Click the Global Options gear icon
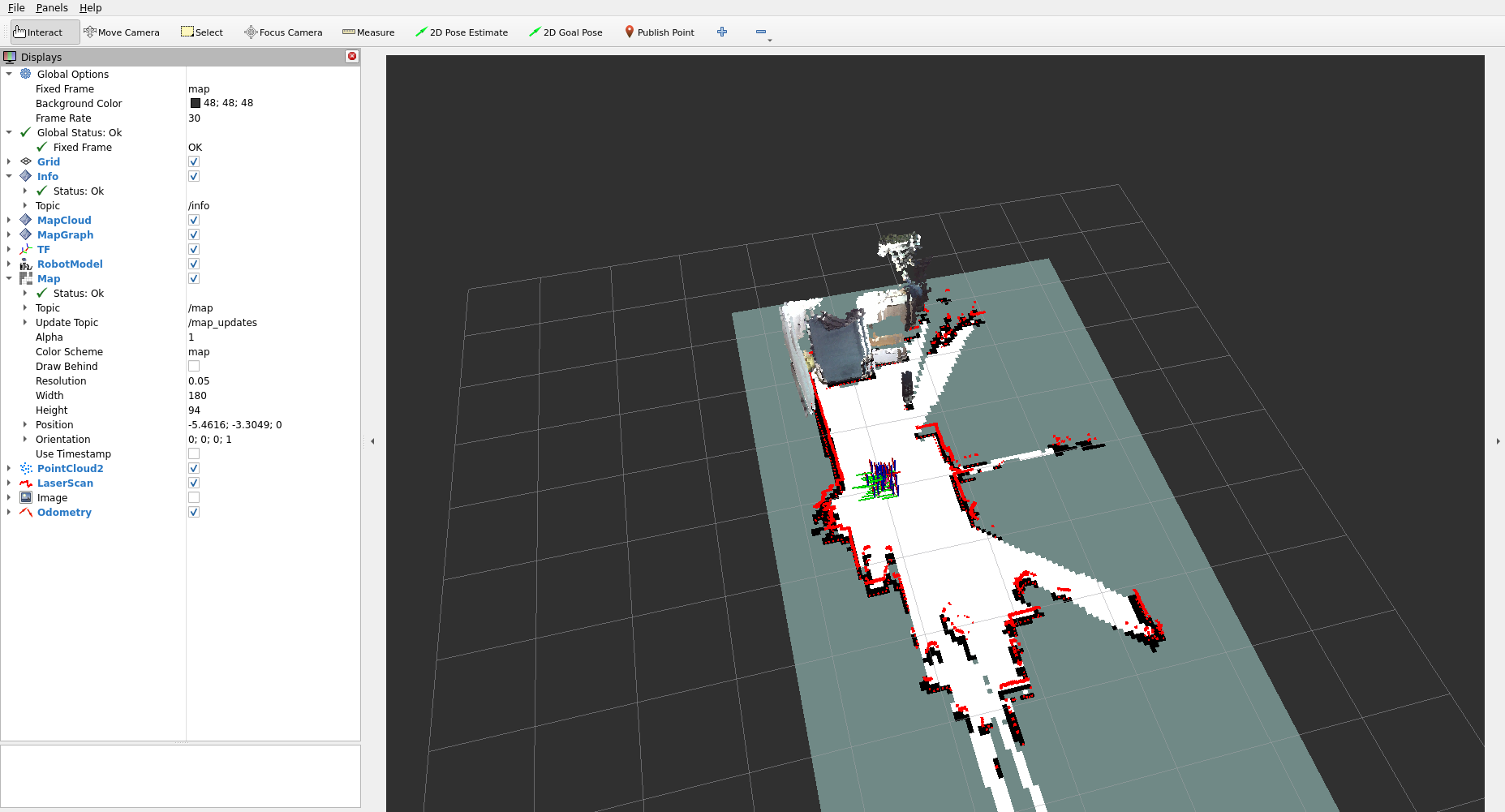The image size is (1505, 812). [26, 74]
